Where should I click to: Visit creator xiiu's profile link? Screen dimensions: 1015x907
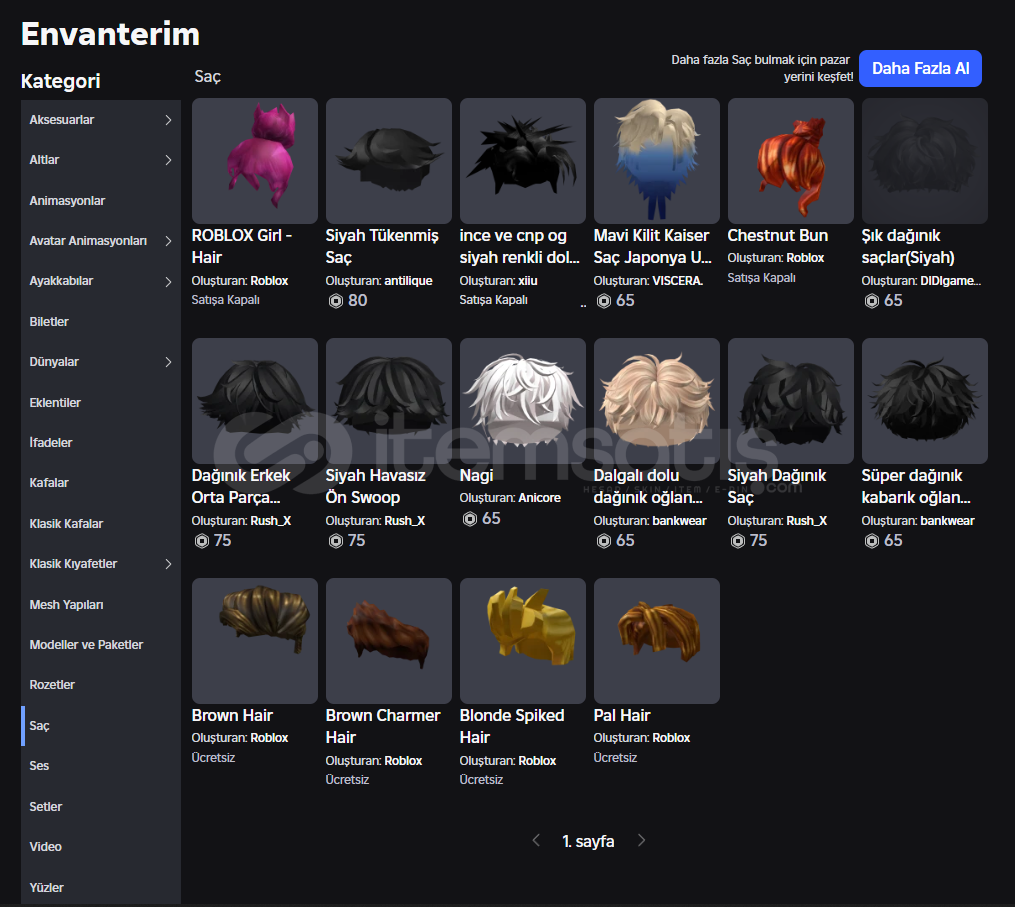[528, 281]
